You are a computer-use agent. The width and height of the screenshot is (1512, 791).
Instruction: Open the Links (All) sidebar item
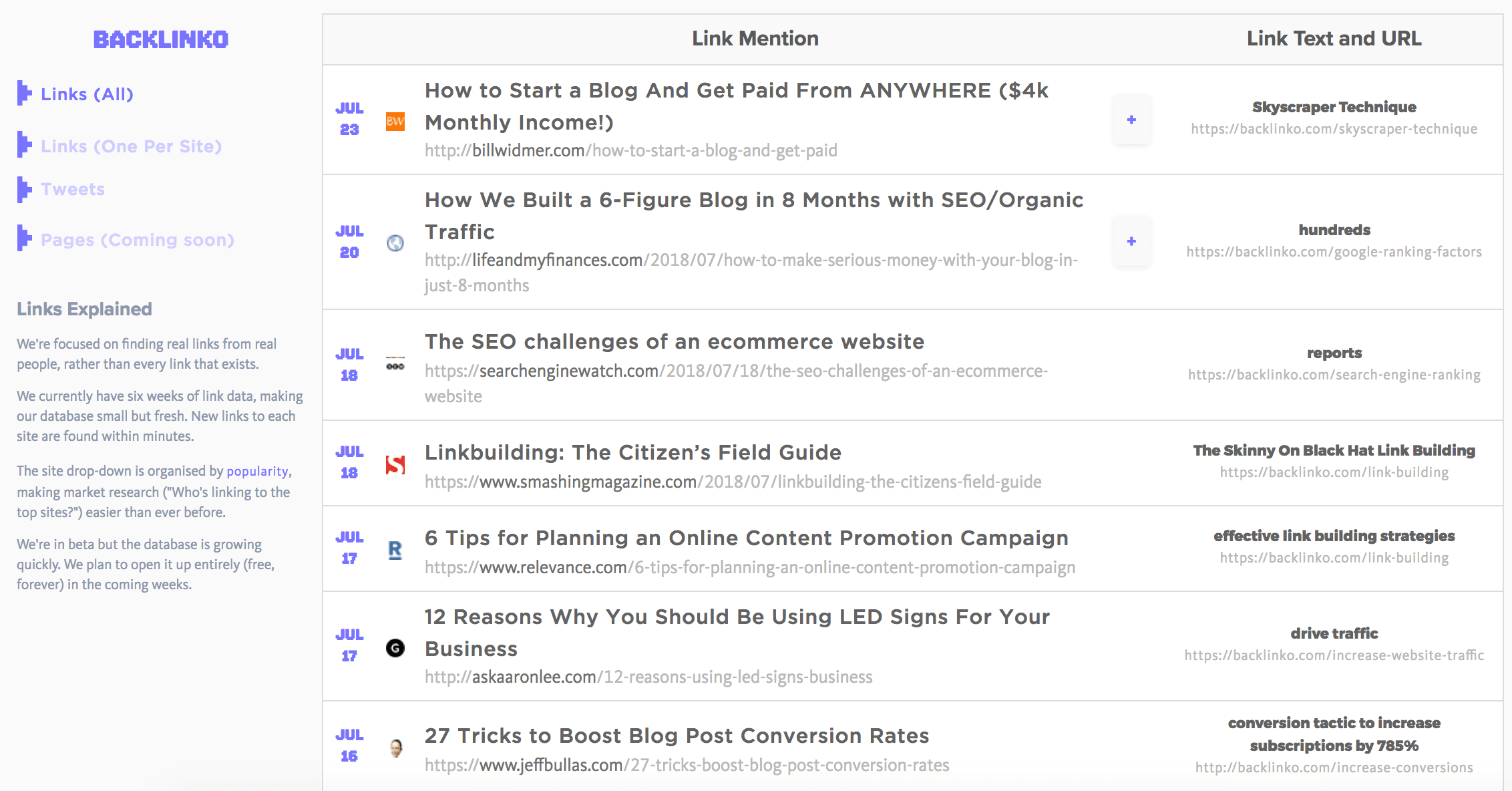(87, 94)
